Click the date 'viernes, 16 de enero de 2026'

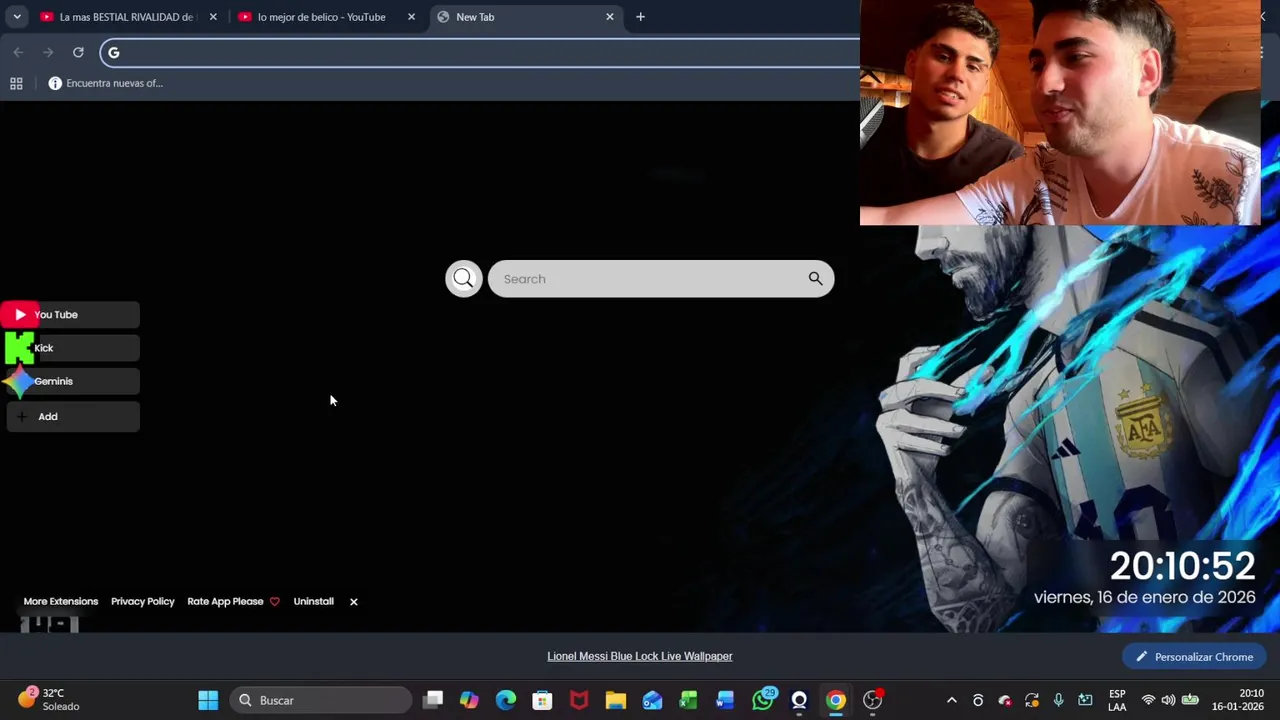(x=1144, y=597)
